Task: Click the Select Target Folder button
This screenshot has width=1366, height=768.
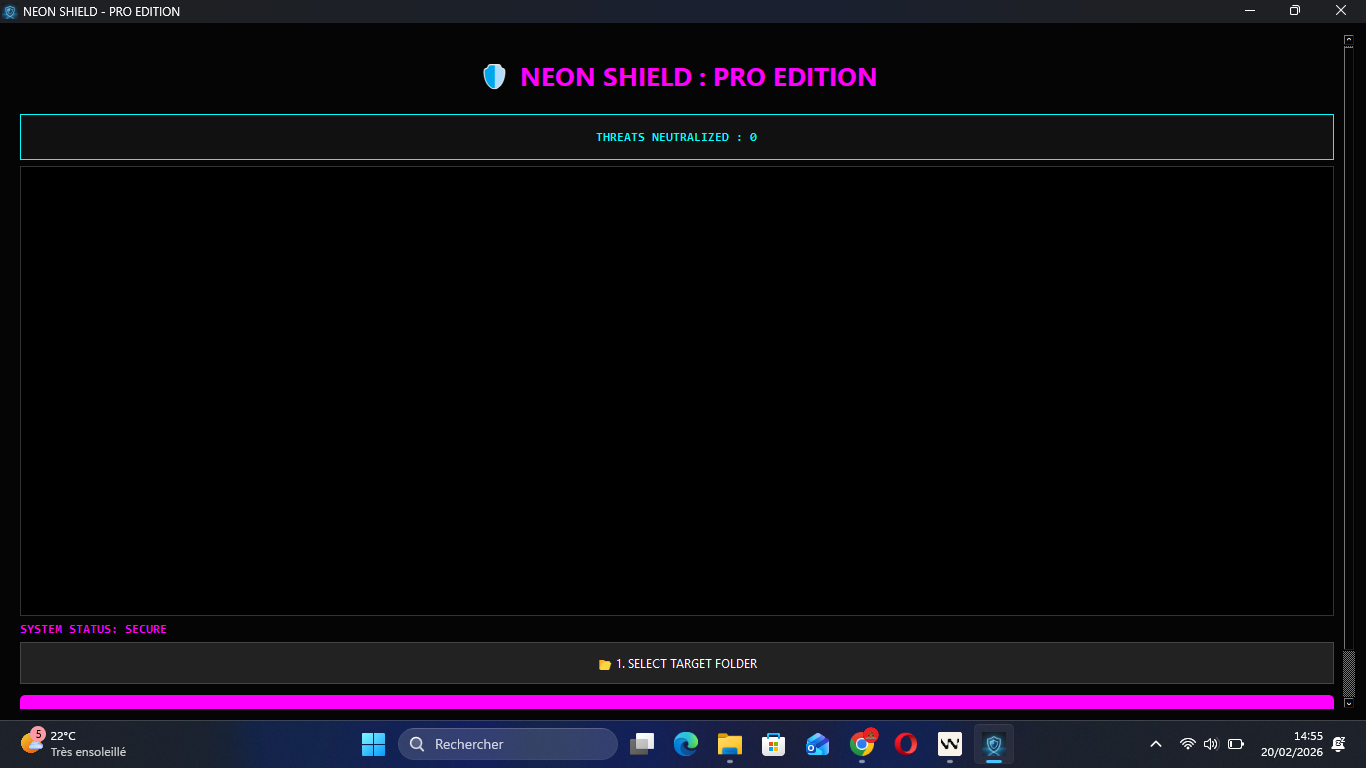Action: (677, 663)
